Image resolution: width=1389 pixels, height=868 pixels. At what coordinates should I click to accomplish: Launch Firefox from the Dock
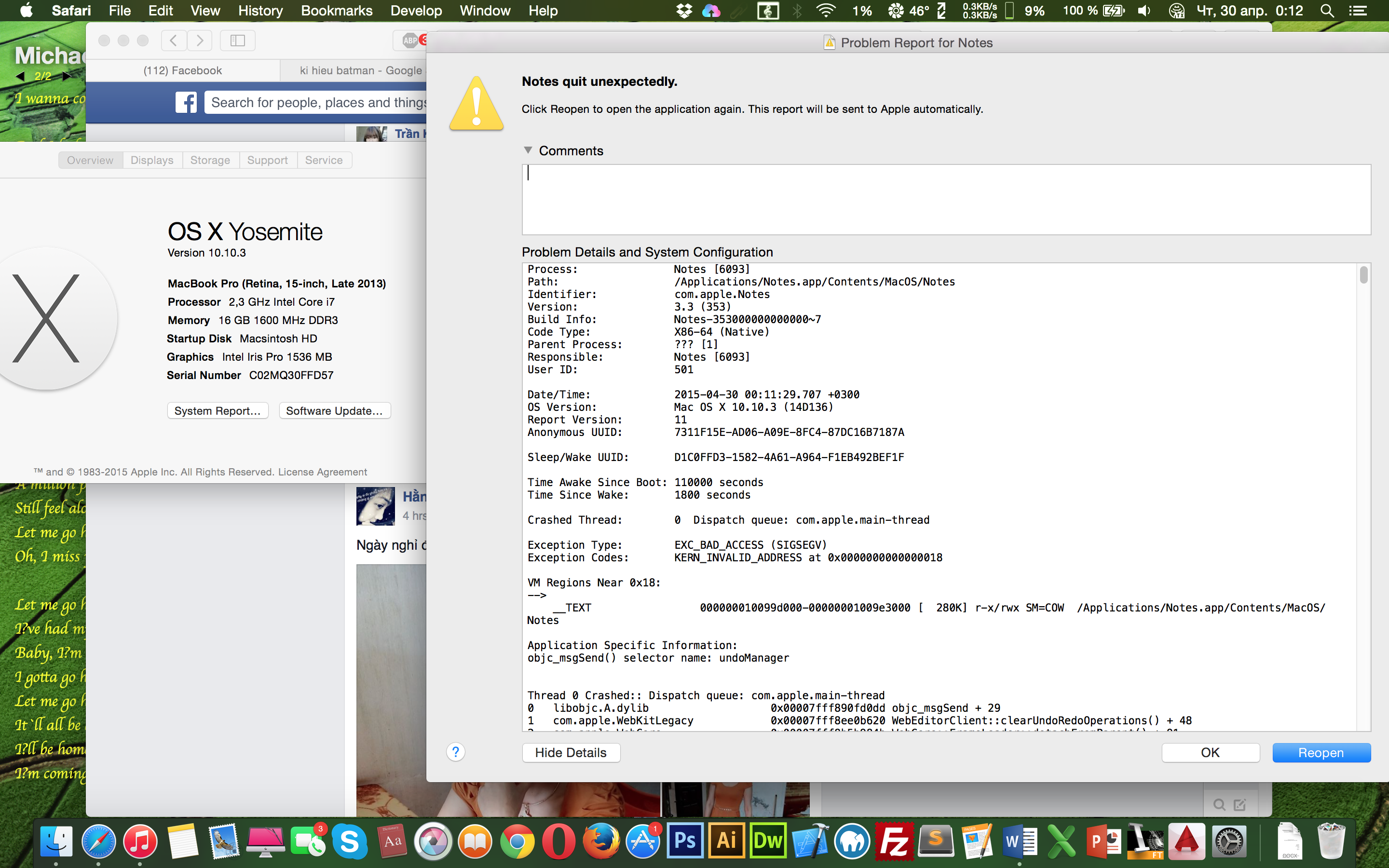coord(601,841)
